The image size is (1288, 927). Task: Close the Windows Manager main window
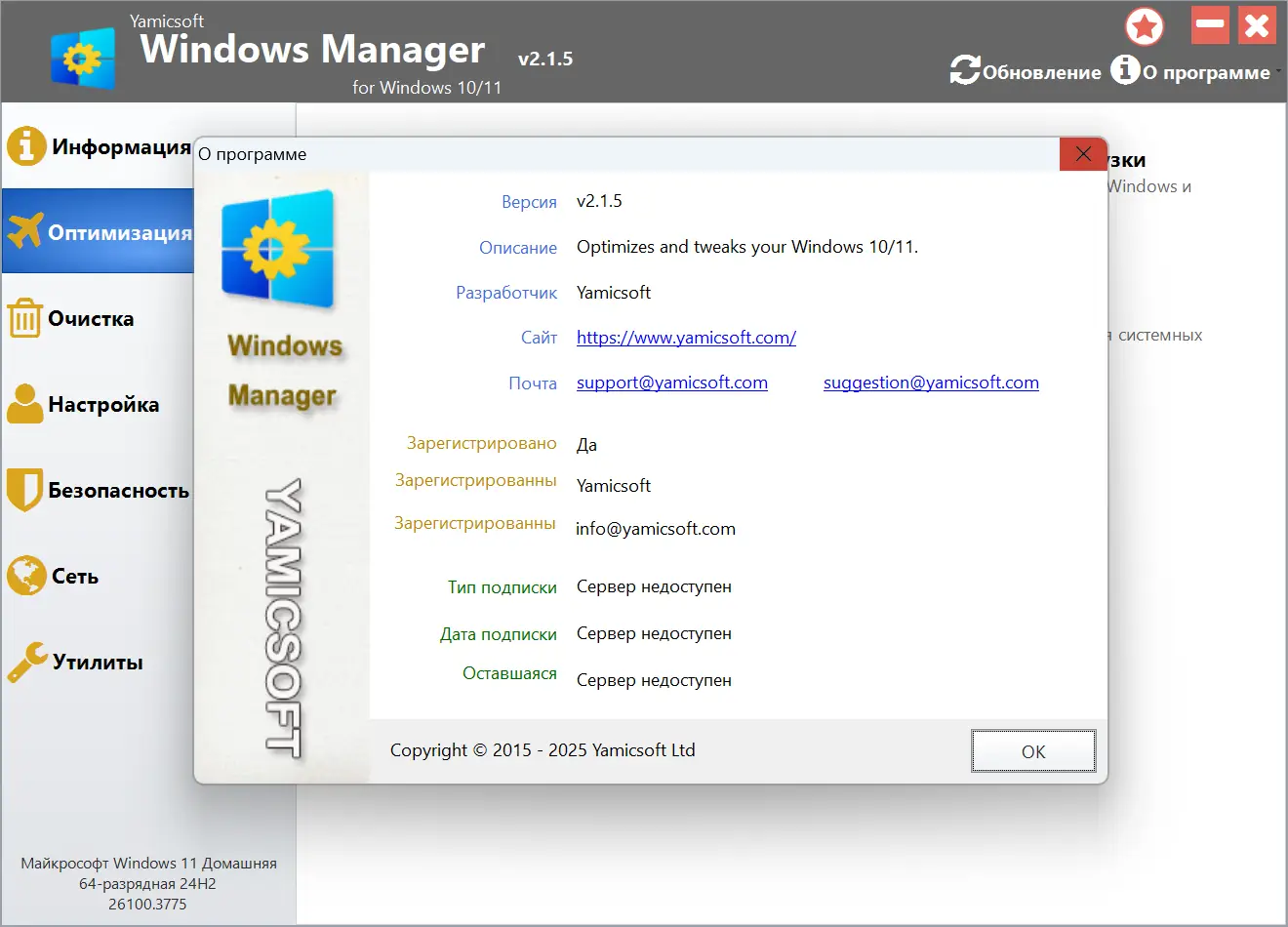(1258, 25)
